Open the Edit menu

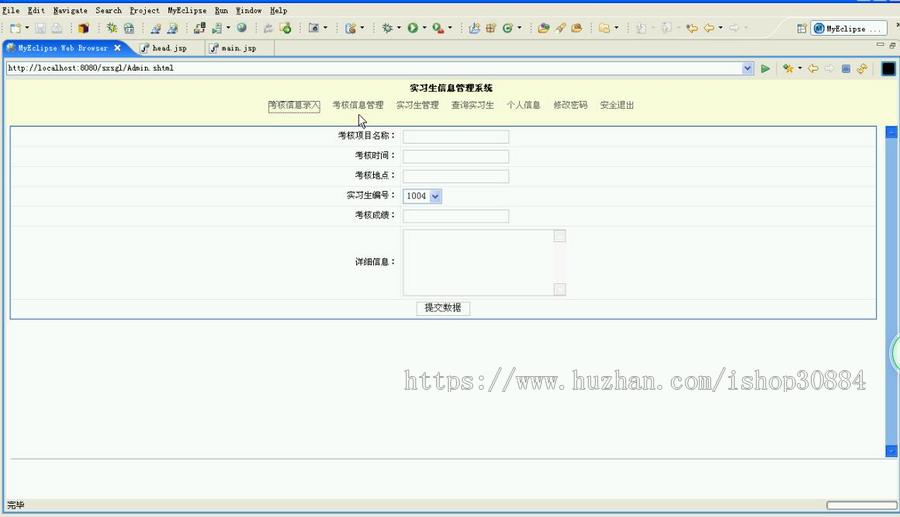coord(36,10)
